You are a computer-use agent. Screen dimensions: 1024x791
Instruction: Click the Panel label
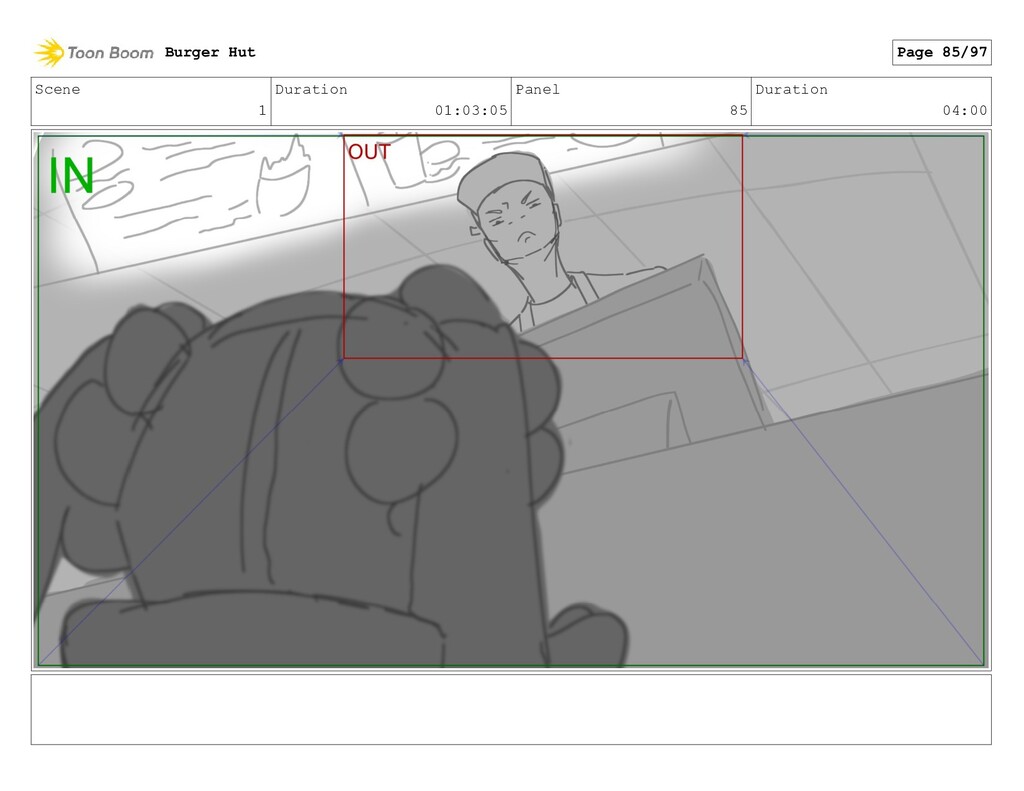pyautogui.click(x=537, y=89)
